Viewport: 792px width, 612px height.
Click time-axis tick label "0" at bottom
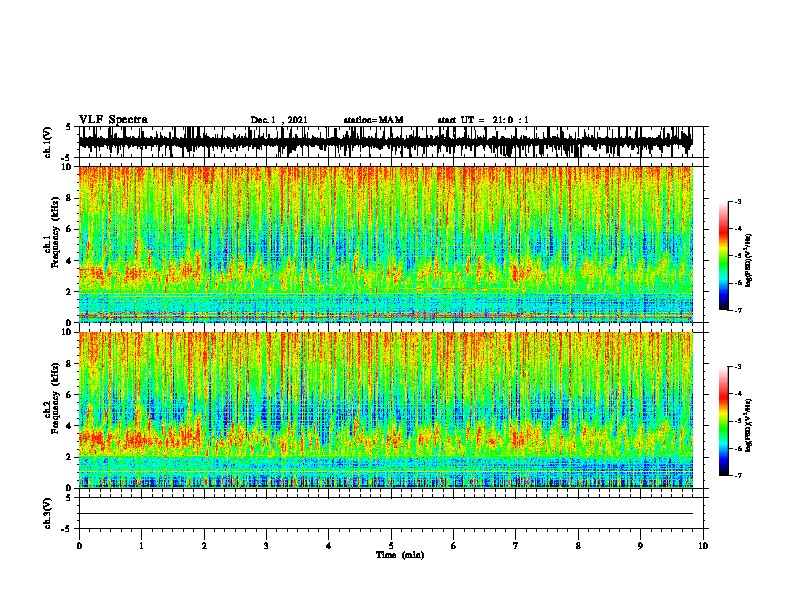click(79, 546)
